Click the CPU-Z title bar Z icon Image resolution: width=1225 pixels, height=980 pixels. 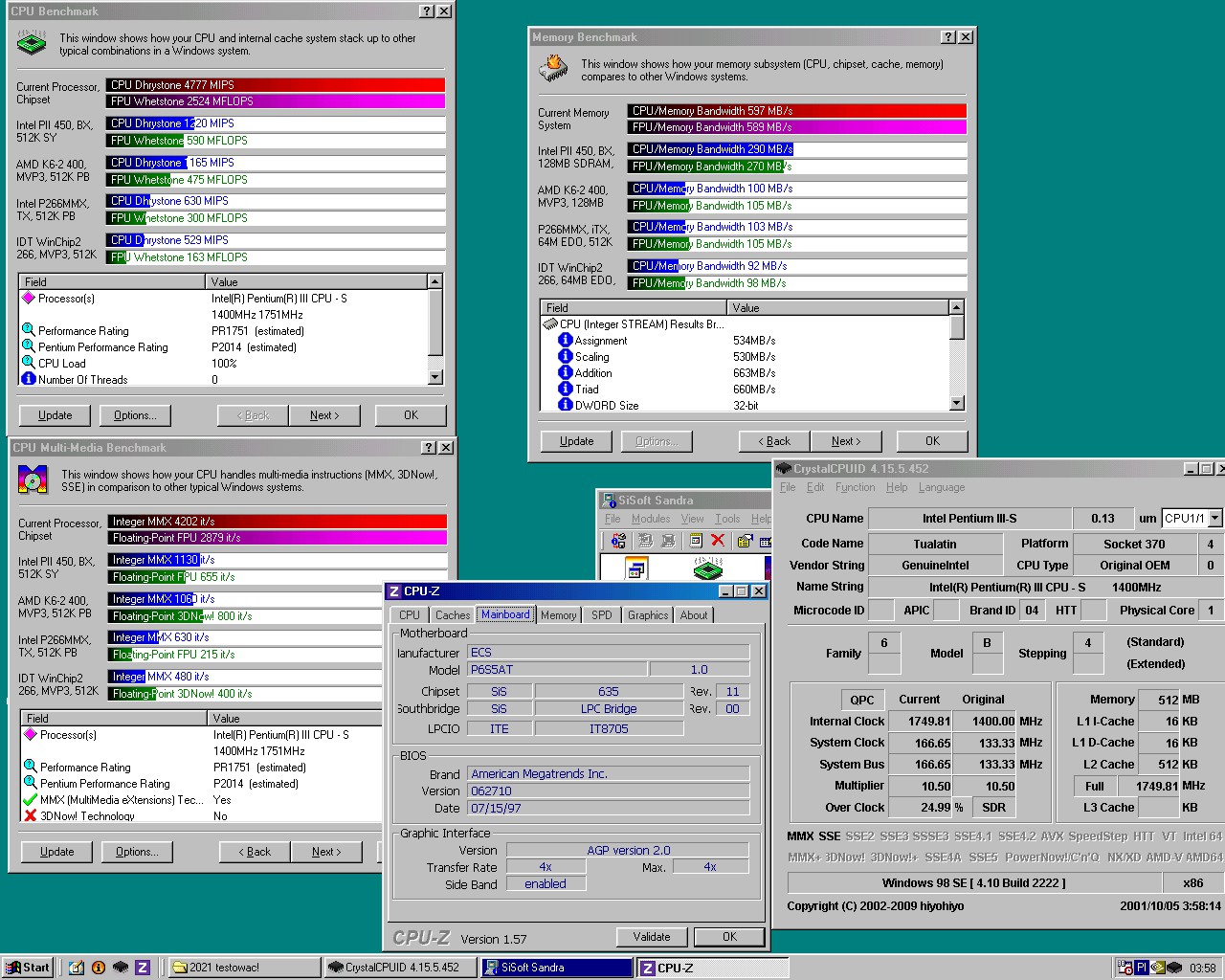(393, 591)
